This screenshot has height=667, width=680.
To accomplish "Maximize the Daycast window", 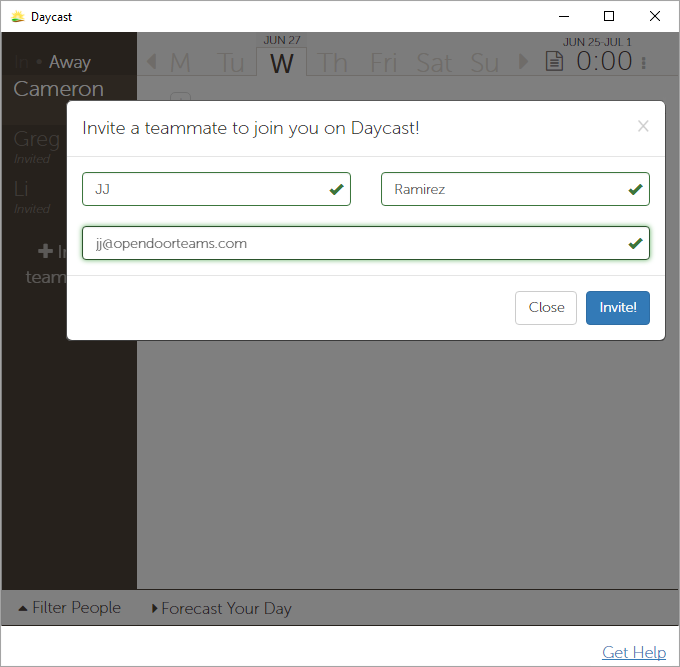I will 609,16.
